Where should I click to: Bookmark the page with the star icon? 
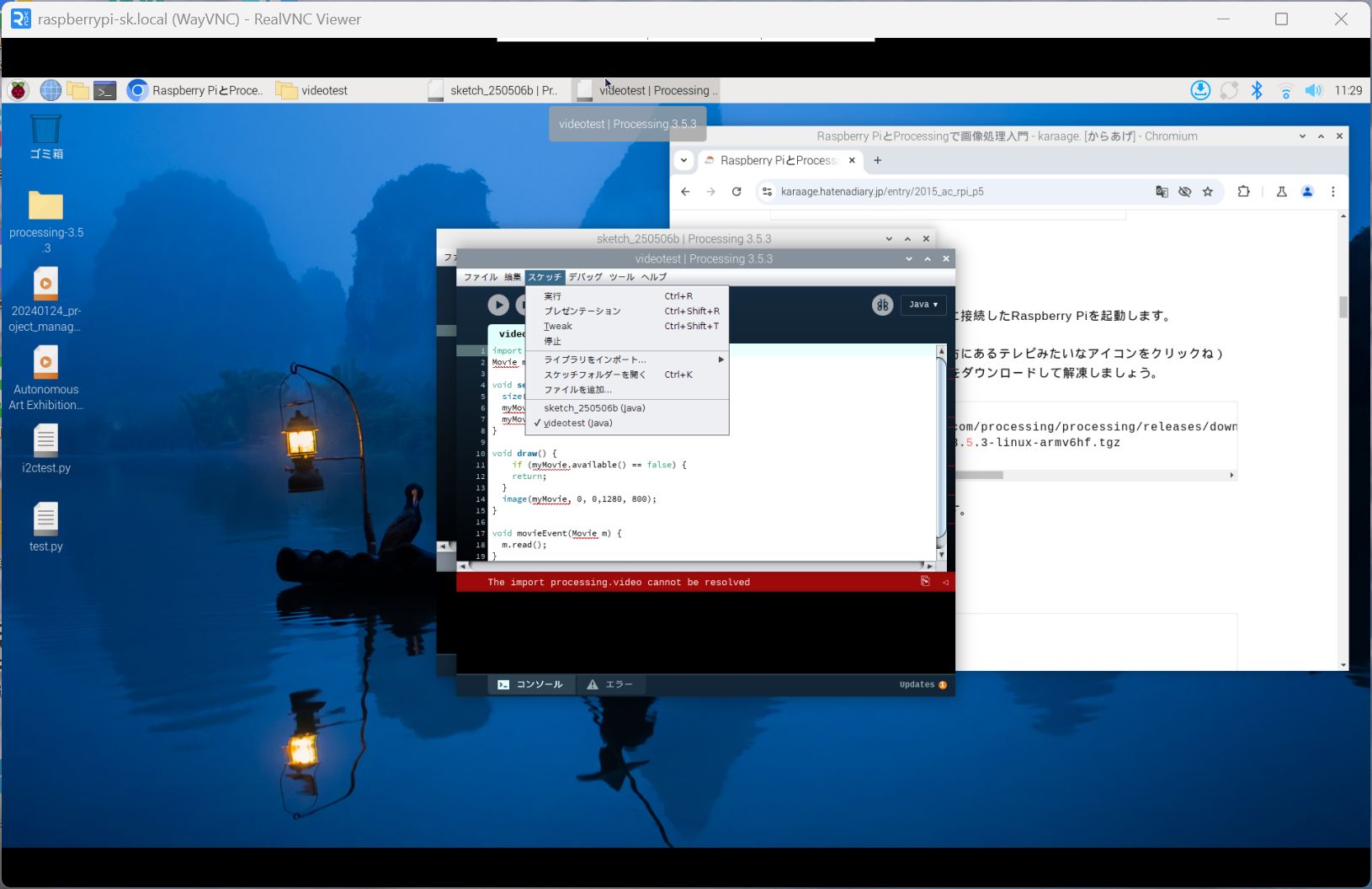[x=1208, y=192]
